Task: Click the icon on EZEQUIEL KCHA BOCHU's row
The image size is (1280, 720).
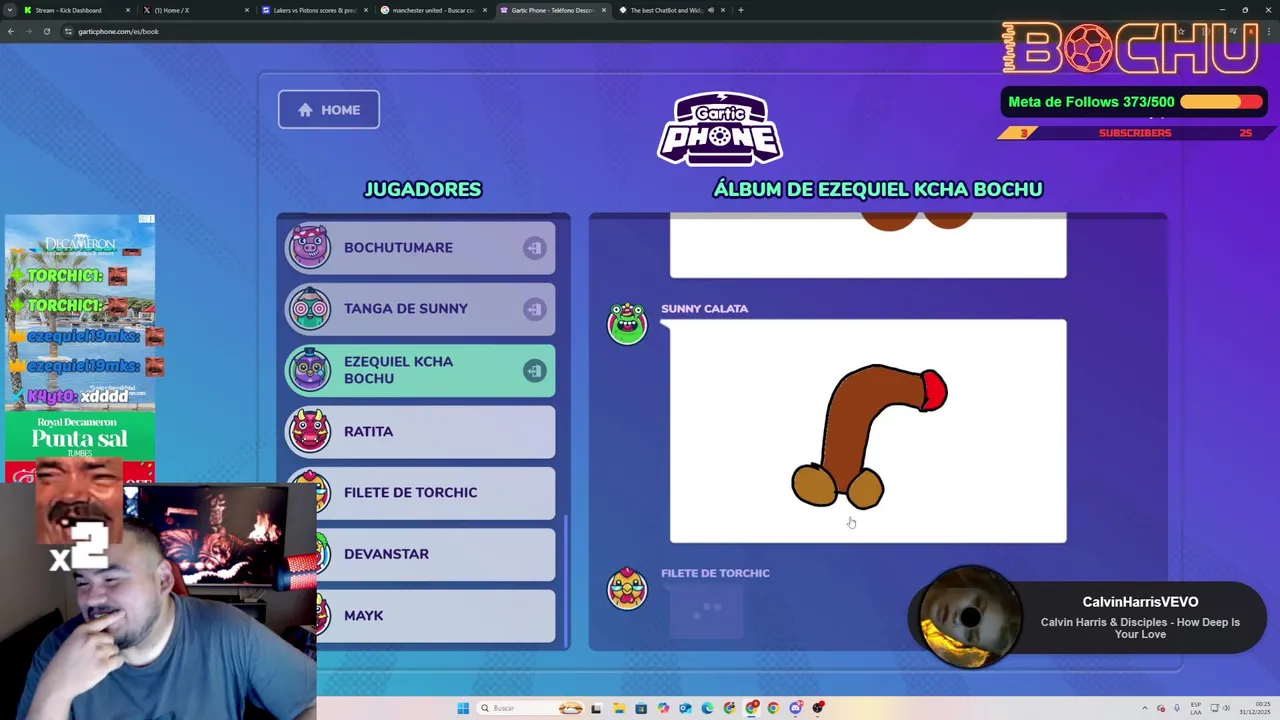Action: click(x=534, y=371)
